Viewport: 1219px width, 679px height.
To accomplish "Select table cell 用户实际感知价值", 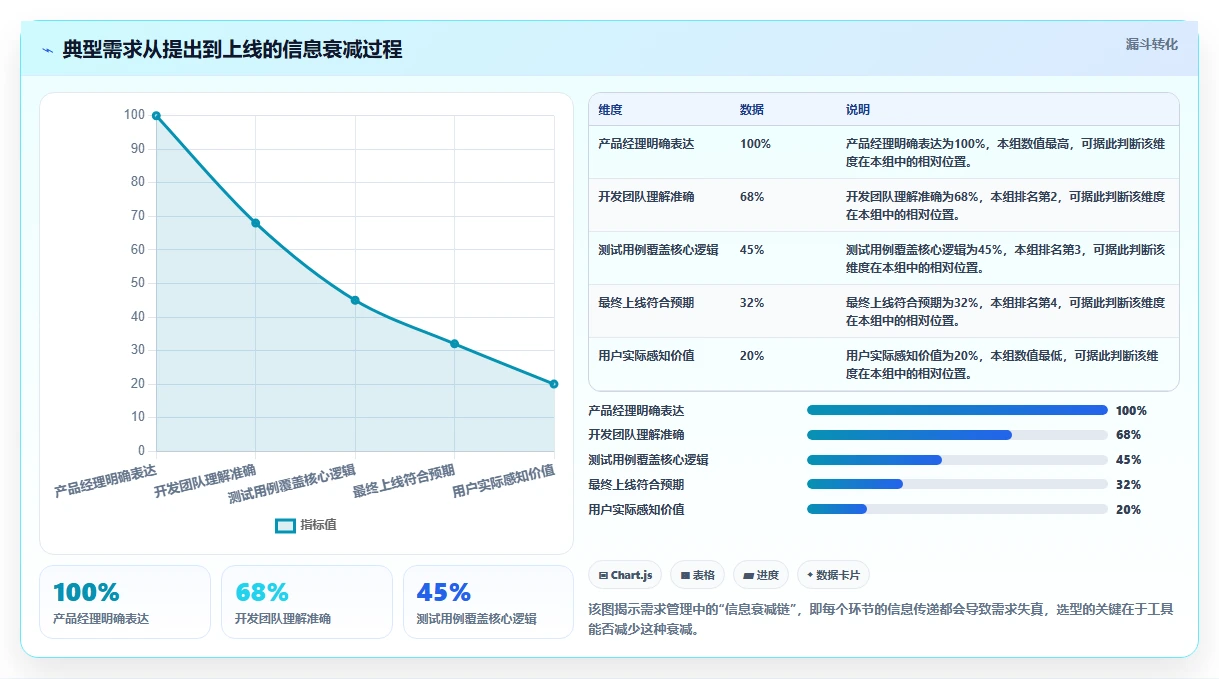I will pos(646,356).
